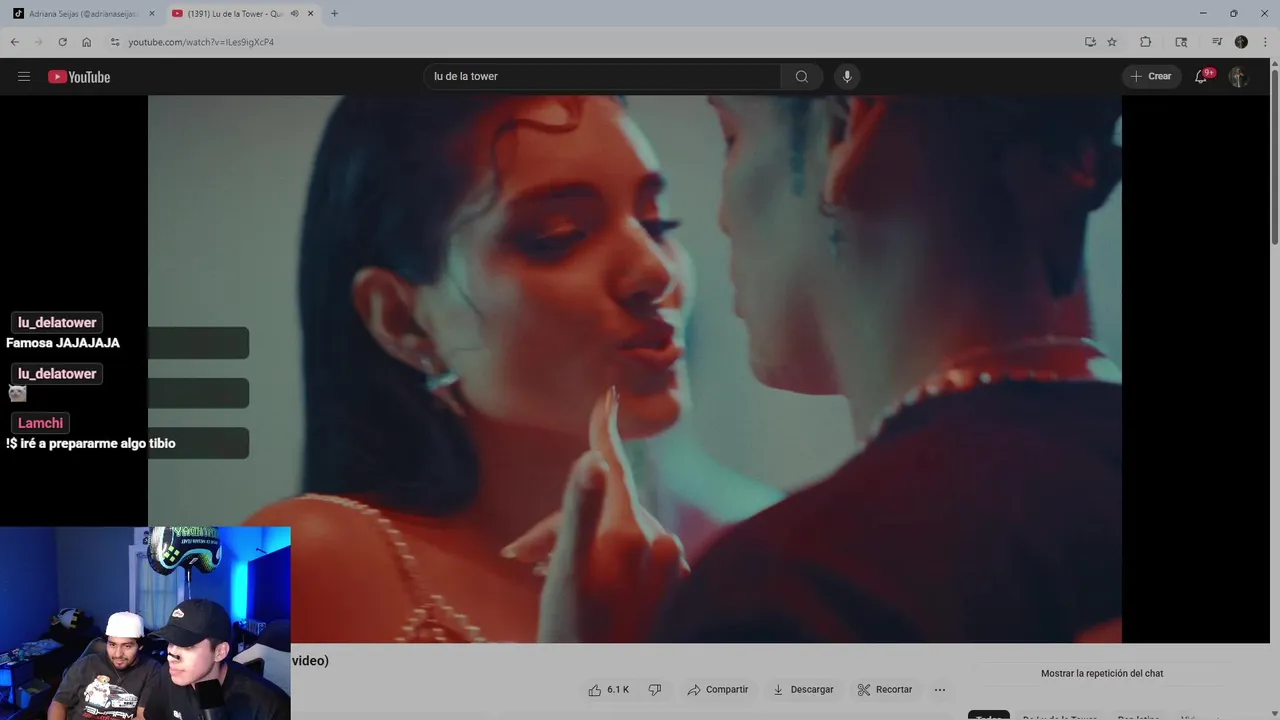Click the Lamchi chat username
The height and width of the screenshot is (720, 1280).
(40, 423)
